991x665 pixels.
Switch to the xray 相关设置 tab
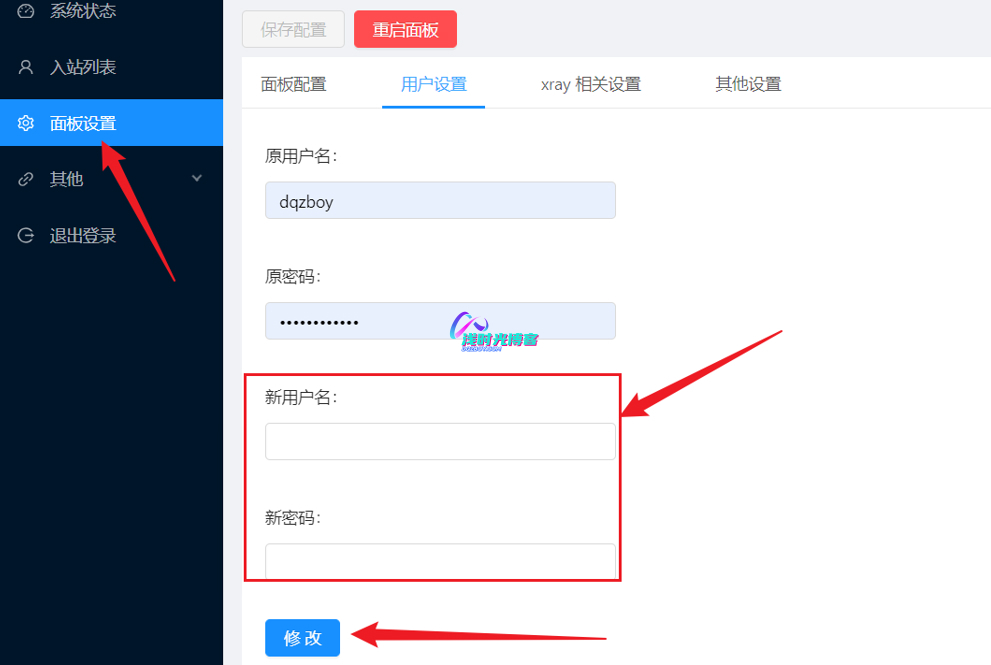[591, 84]
